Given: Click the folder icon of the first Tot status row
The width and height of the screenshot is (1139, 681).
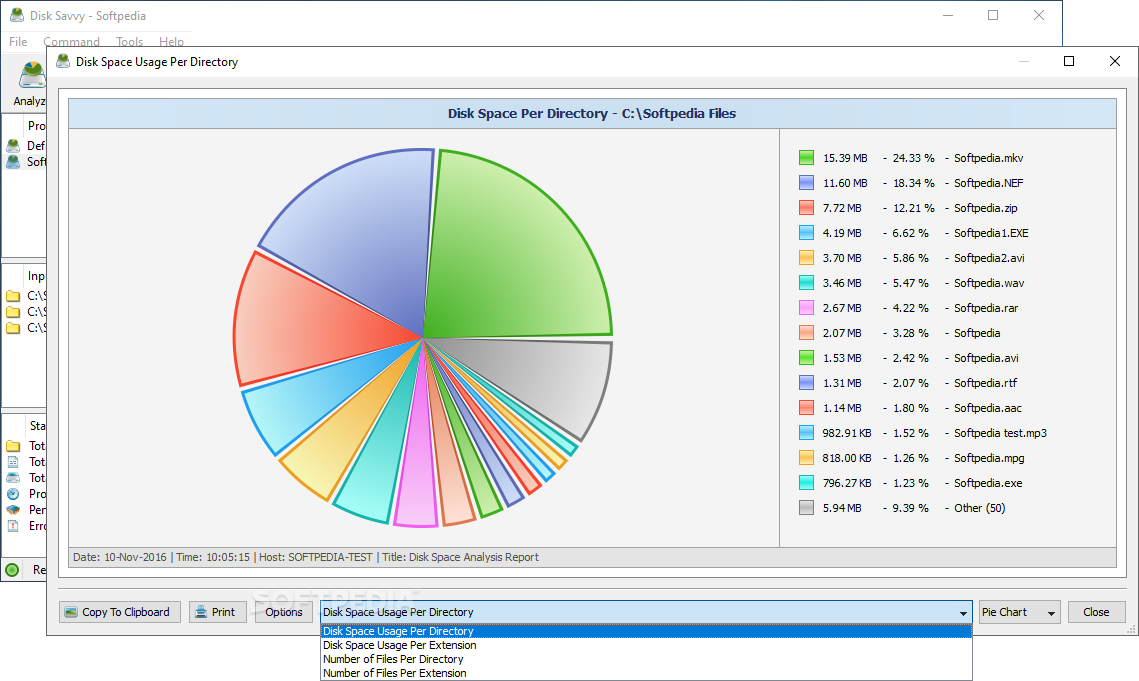Looking at the screenshot, I should point(13,446).
